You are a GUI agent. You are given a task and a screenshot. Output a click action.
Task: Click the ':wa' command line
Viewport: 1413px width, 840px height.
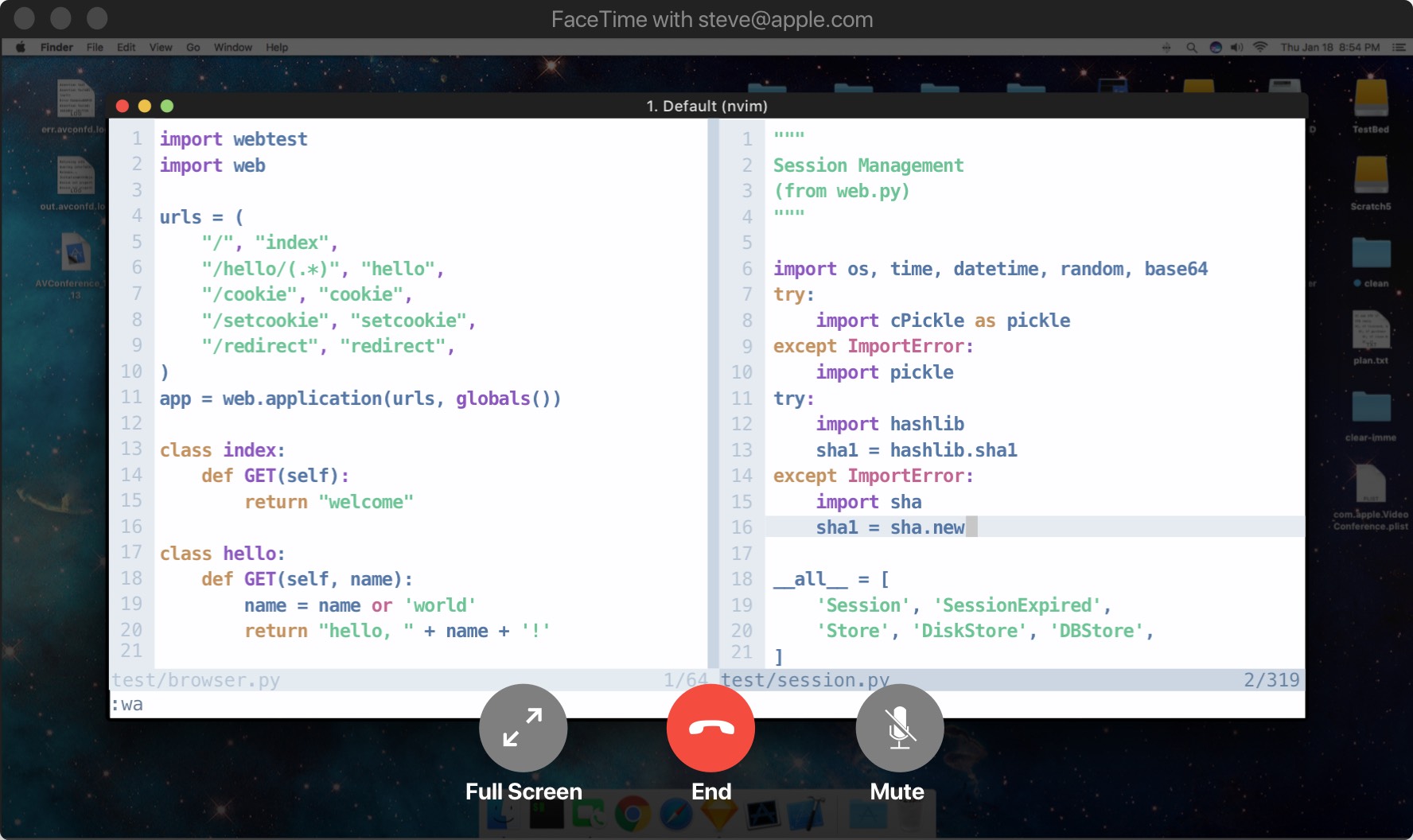127,705
